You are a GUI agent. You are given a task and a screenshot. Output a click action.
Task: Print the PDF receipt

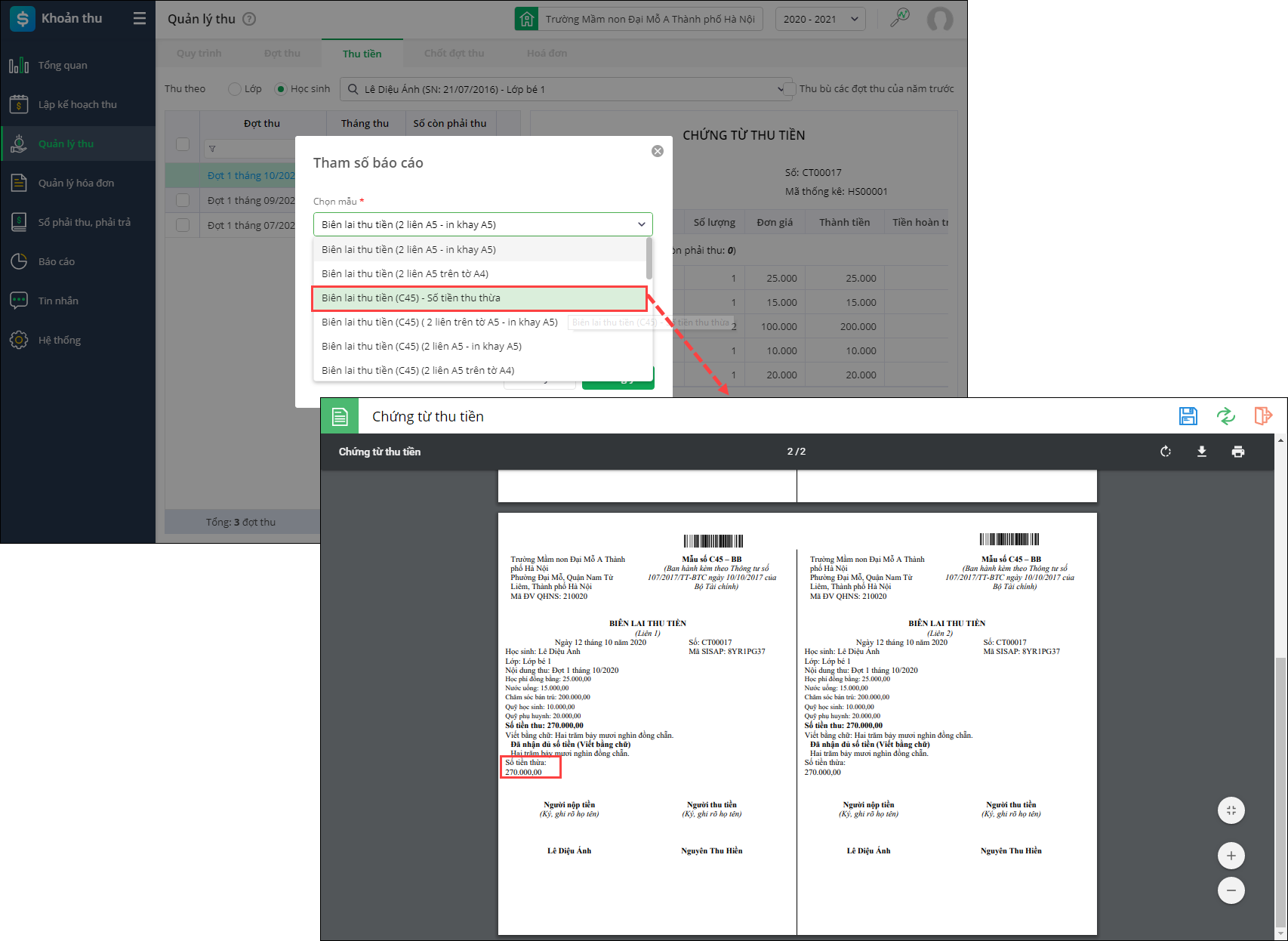[1238, 452]
